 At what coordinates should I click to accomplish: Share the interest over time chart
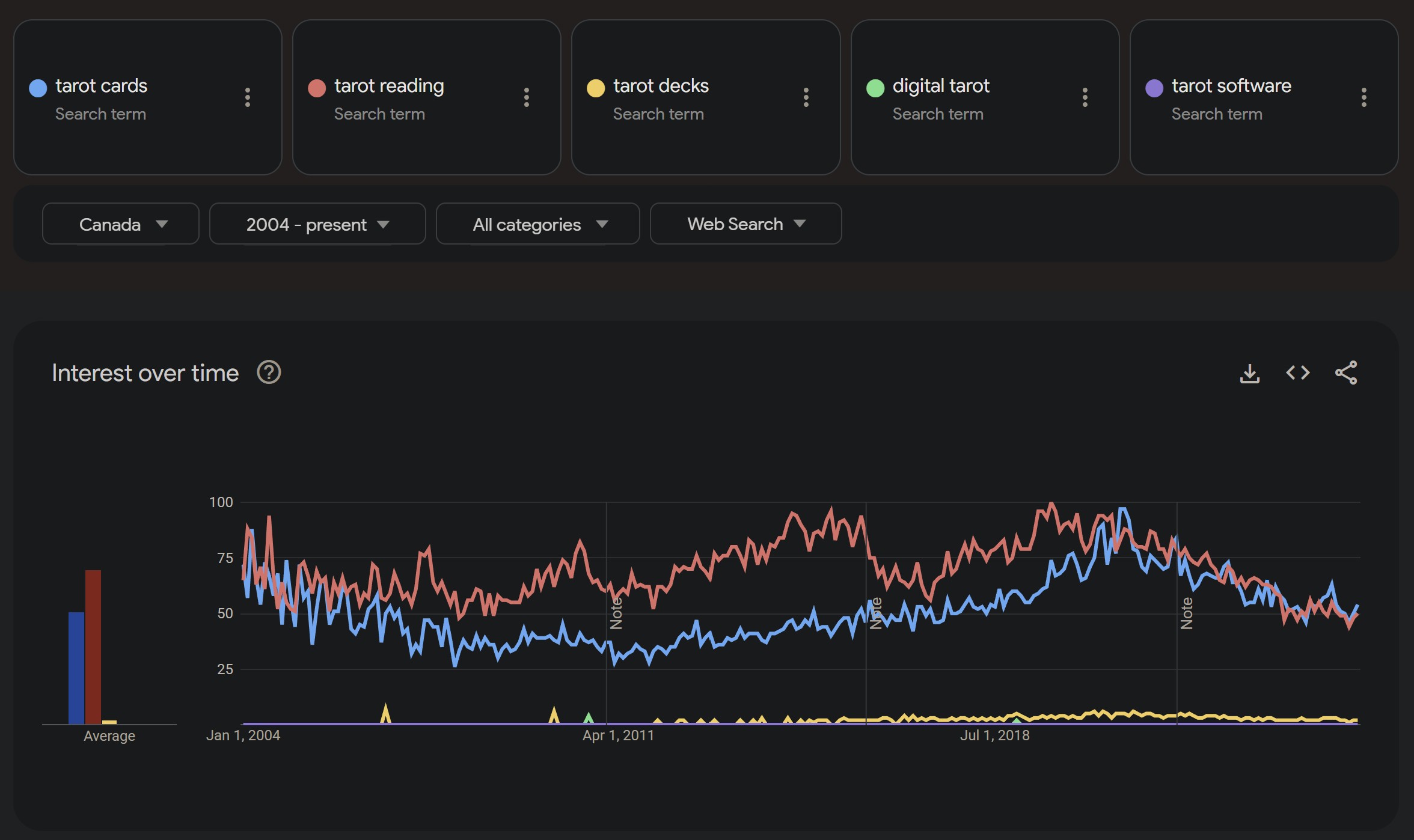[1345, 373]
